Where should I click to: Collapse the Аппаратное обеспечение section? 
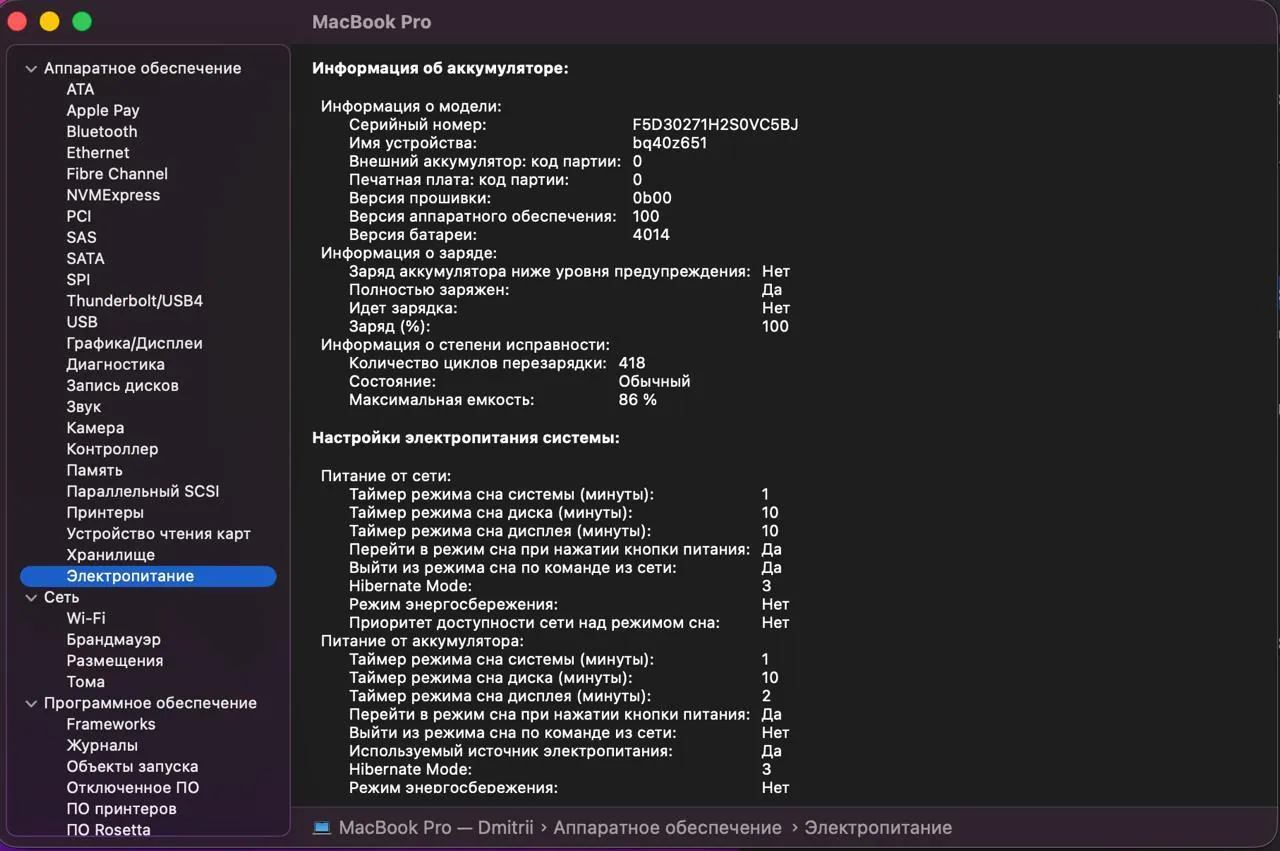coord(32,69)
